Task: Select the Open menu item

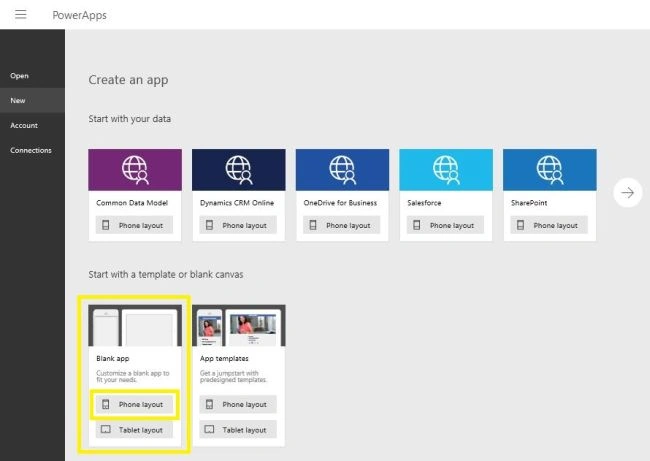Action: tap(32, 75)
